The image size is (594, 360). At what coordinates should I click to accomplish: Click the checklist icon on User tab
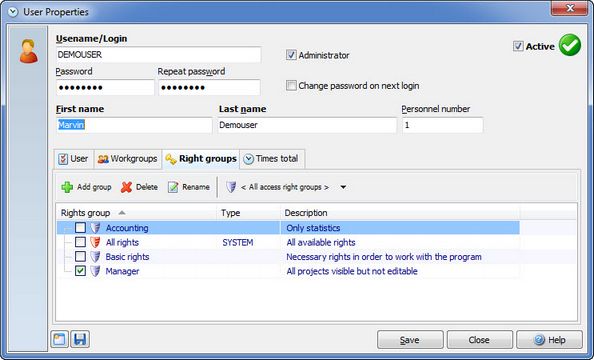(63, 159)
